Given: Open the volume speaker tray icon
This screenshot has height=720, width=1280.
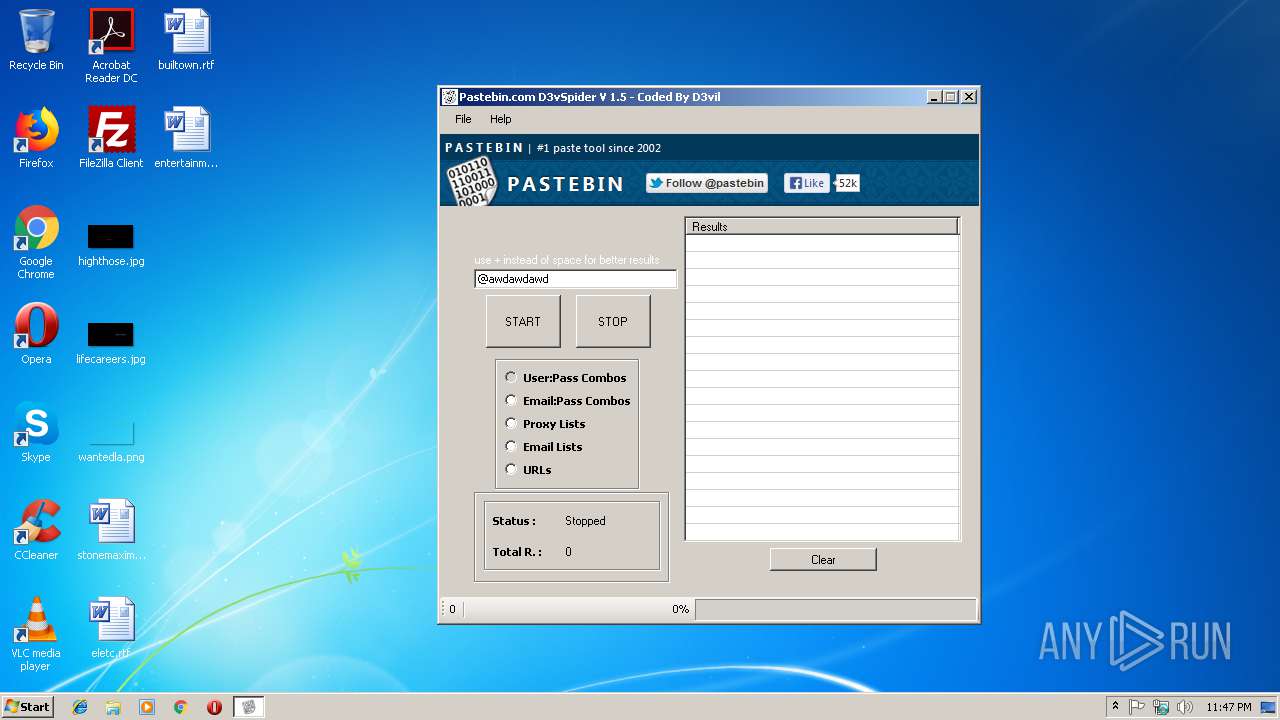Looking at the screenshot, I should (1185, 707).
